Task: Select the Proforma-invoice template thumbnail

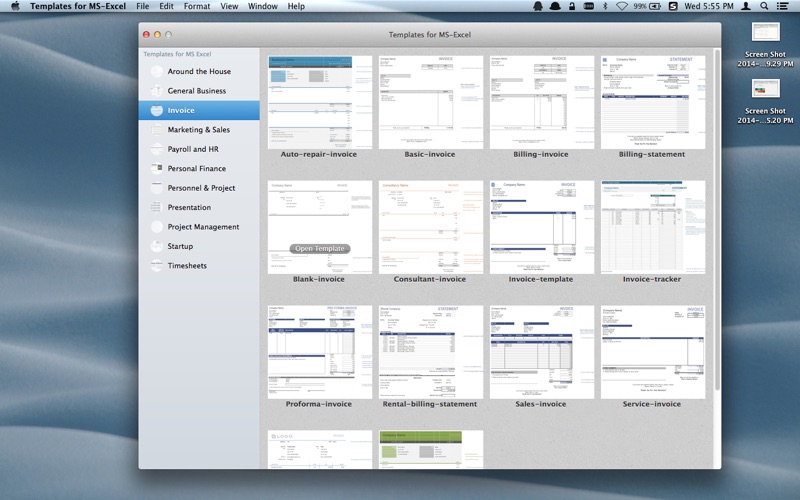Action: click(x=320, y=352)
